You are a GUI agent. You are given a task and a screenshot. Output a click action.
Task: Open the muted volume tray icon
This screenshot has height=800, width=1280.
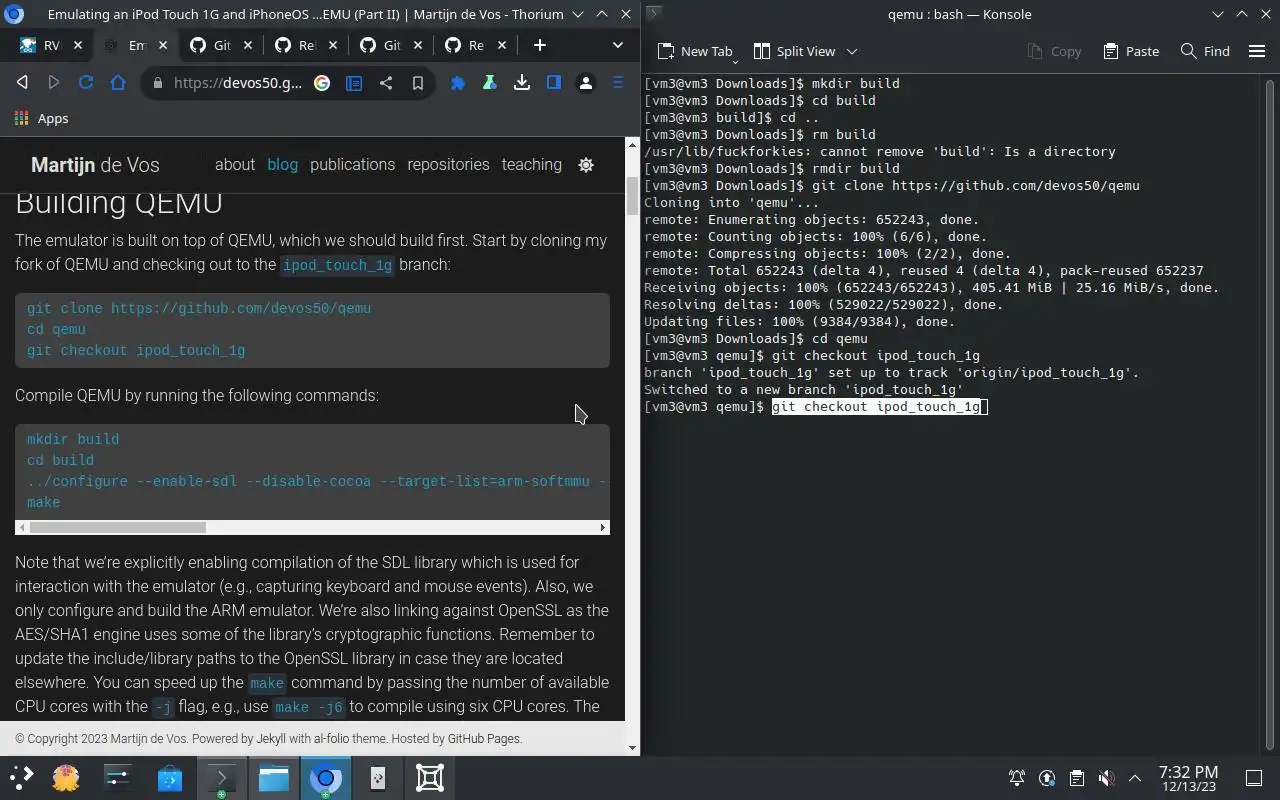pyautogui.click(x=1105, y=778)
